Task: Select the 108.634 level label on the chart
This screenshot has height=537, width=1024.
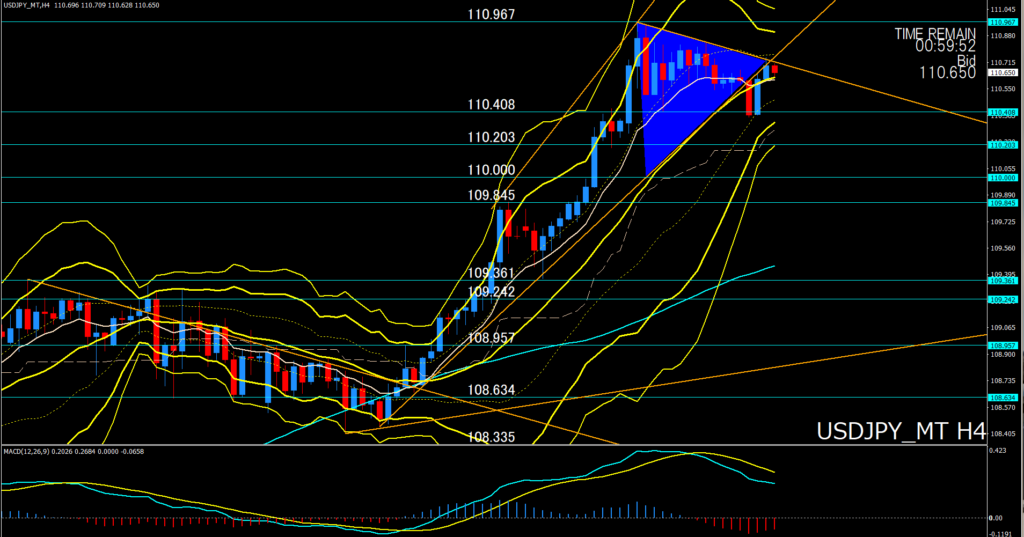Action: pos(491,390)
